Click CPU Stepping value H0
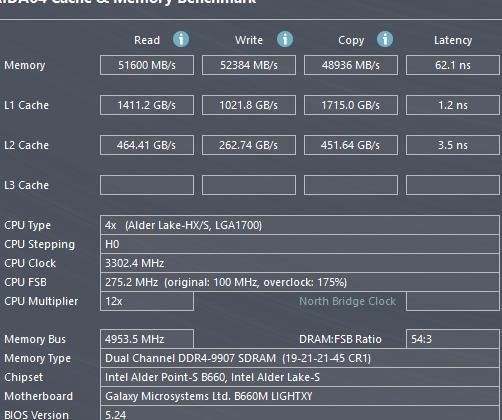The image size is (502, 420). [x=300, y=244]
